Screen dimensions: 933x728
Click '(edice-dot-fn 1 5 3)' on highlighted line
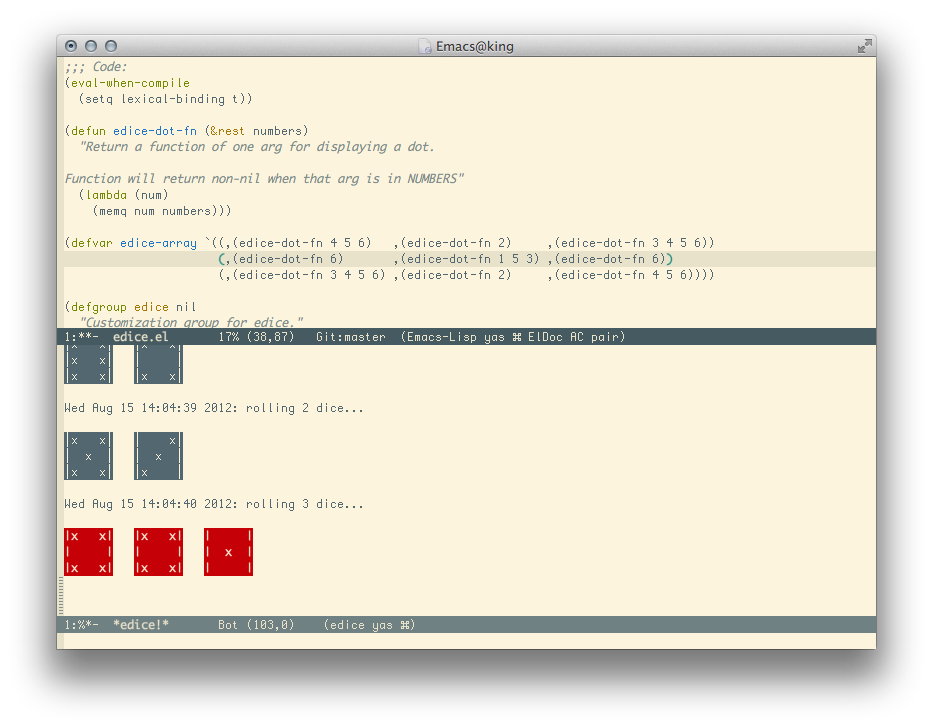[x=469, y=259]
